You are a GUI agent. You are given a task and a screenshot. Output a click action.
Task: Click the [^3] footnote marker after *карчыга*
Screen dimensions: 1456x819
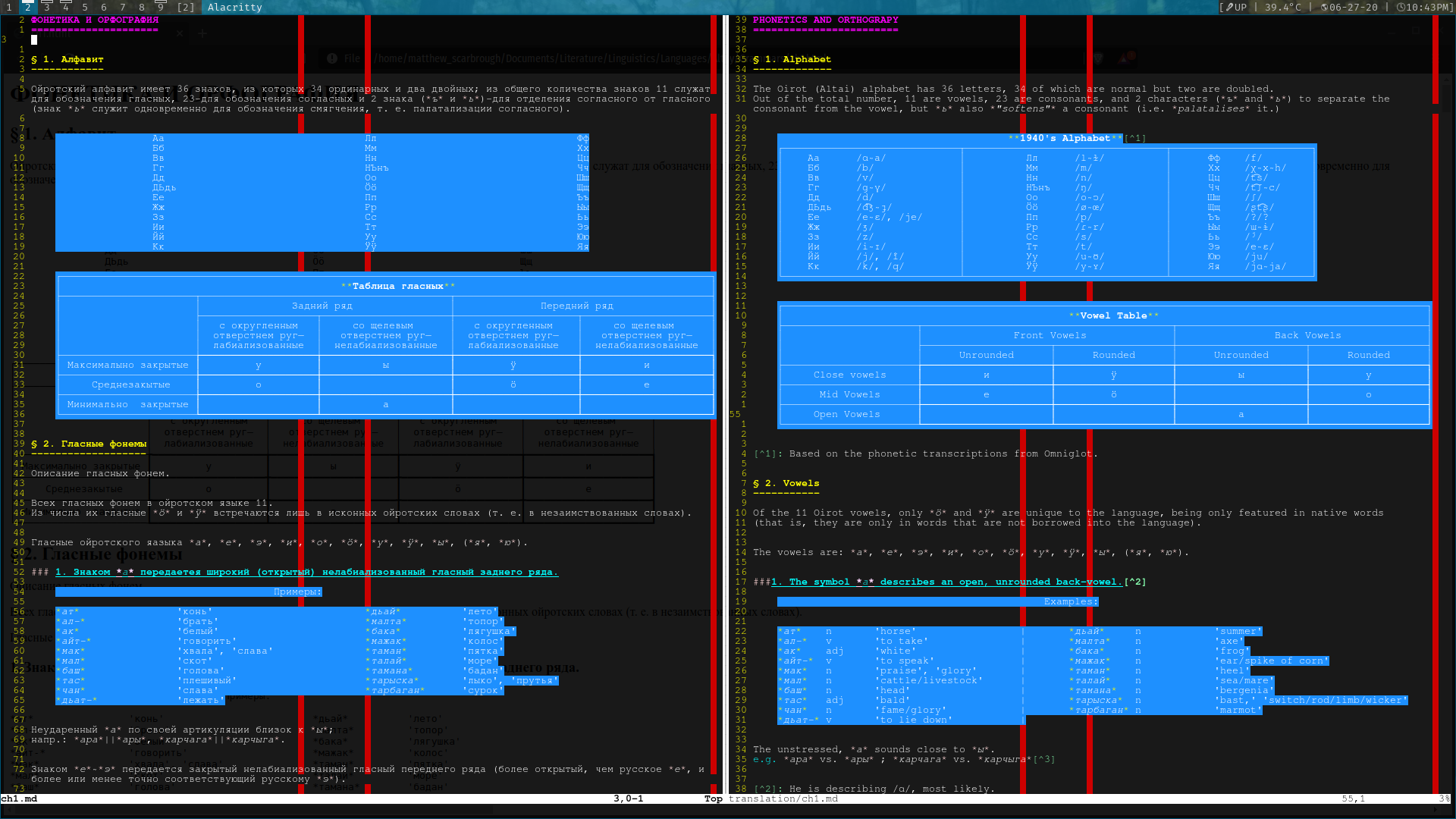coord(1043,759)
